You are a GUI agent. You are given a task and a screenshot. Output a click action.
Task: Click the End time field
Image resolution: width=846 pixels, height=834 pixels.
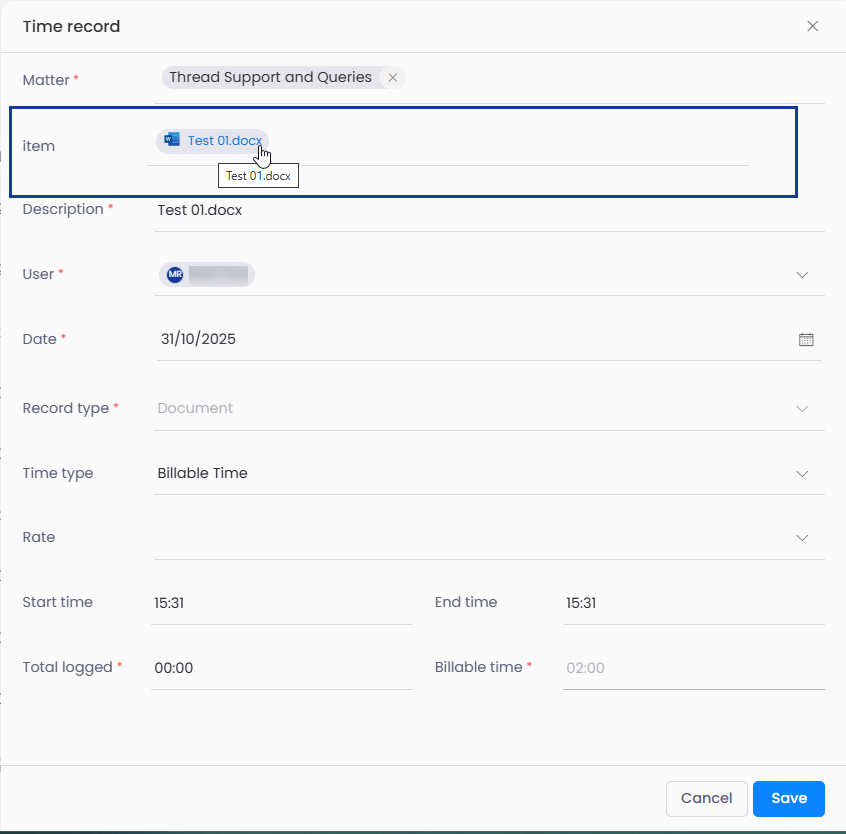pyautogui.click(x=692, y=604)
